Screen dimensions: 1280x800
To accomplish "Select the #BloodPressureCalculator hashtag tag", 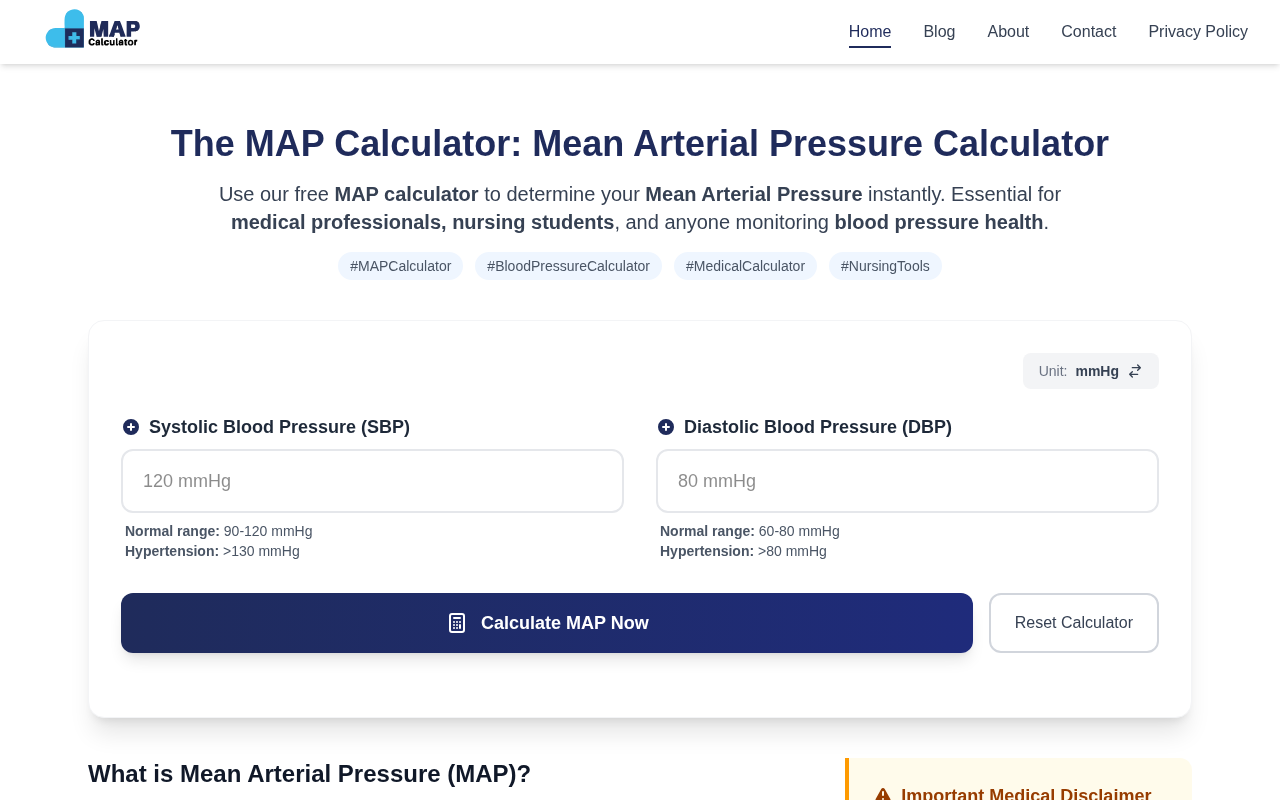I will coord(568,266).
